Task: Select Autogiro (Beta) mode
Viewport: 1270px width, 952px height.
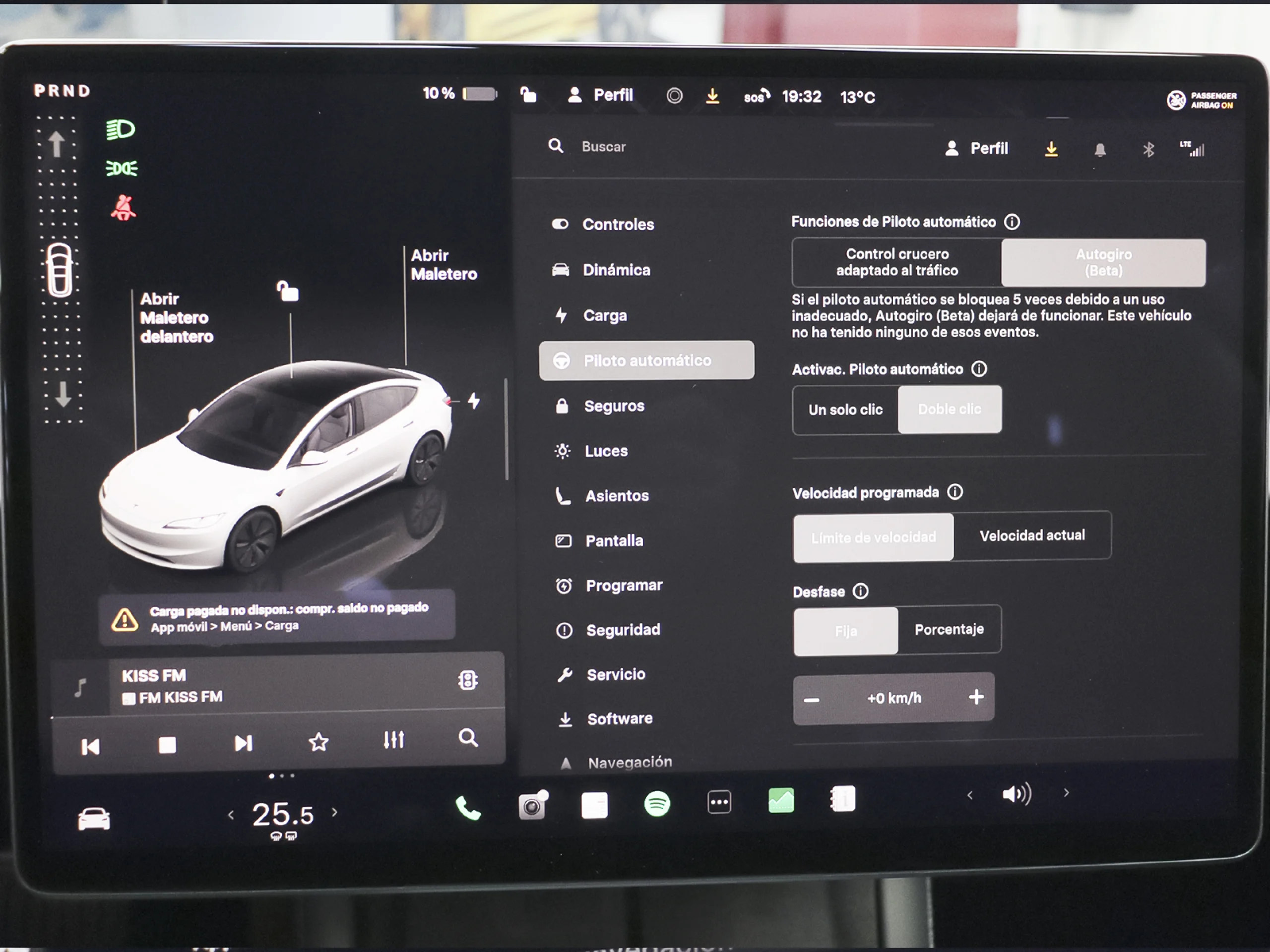Action: tap(1103, 263)
